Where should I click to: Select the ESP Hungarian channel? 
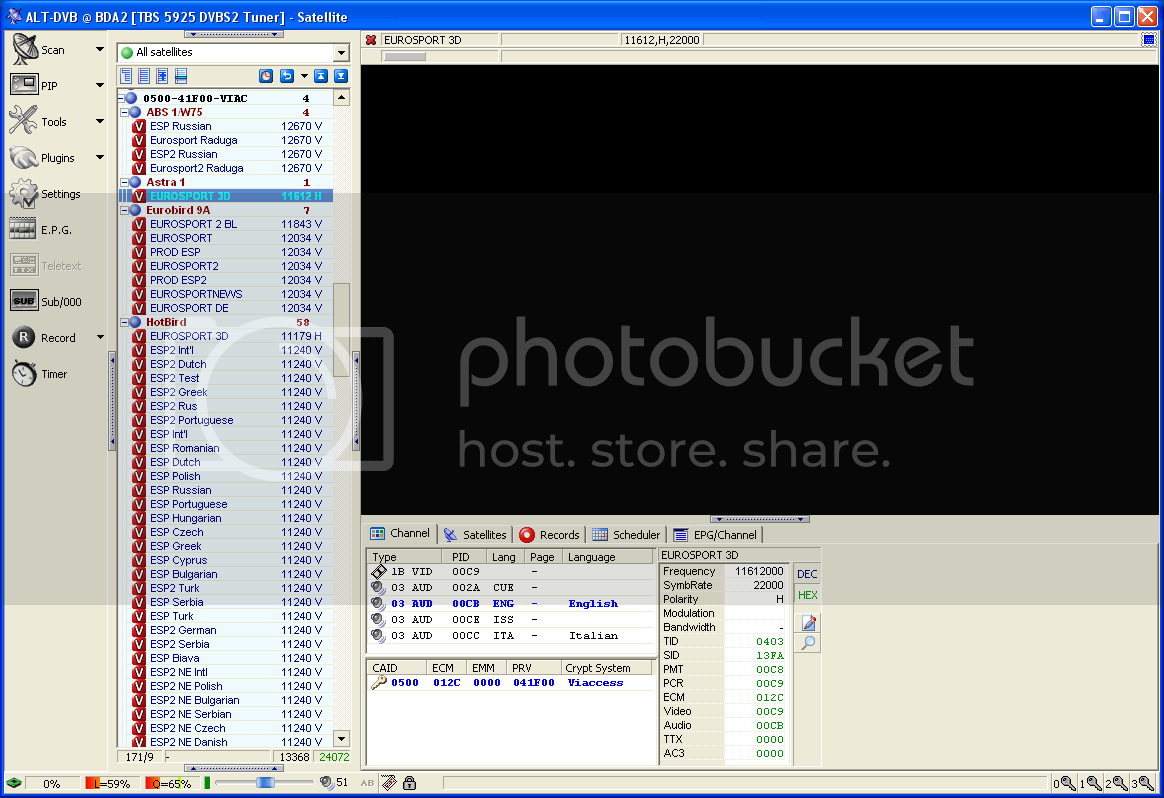click(x=226, y=518)
